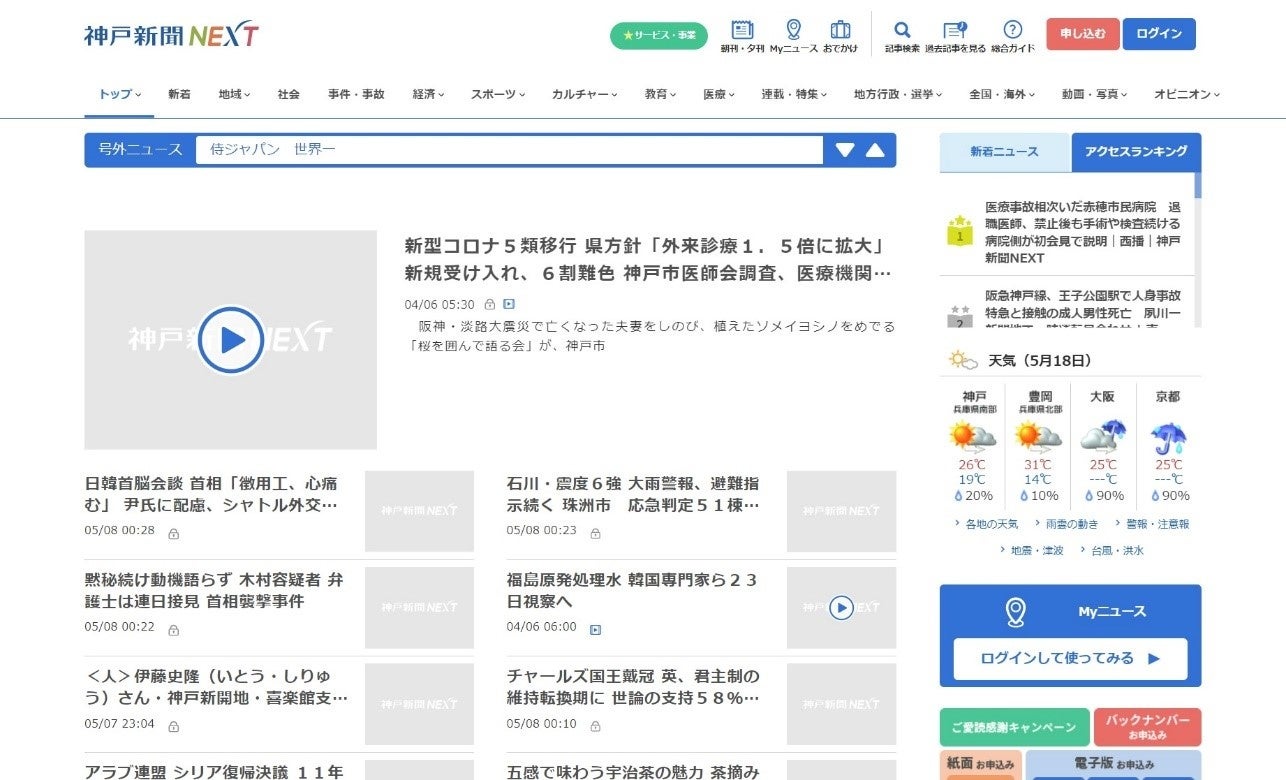Viewport: 1286px width, 780px height.
Task: Open 日韓首脳会談 article thumbnail
Action: pyautogui.click(x=419, y=511)
